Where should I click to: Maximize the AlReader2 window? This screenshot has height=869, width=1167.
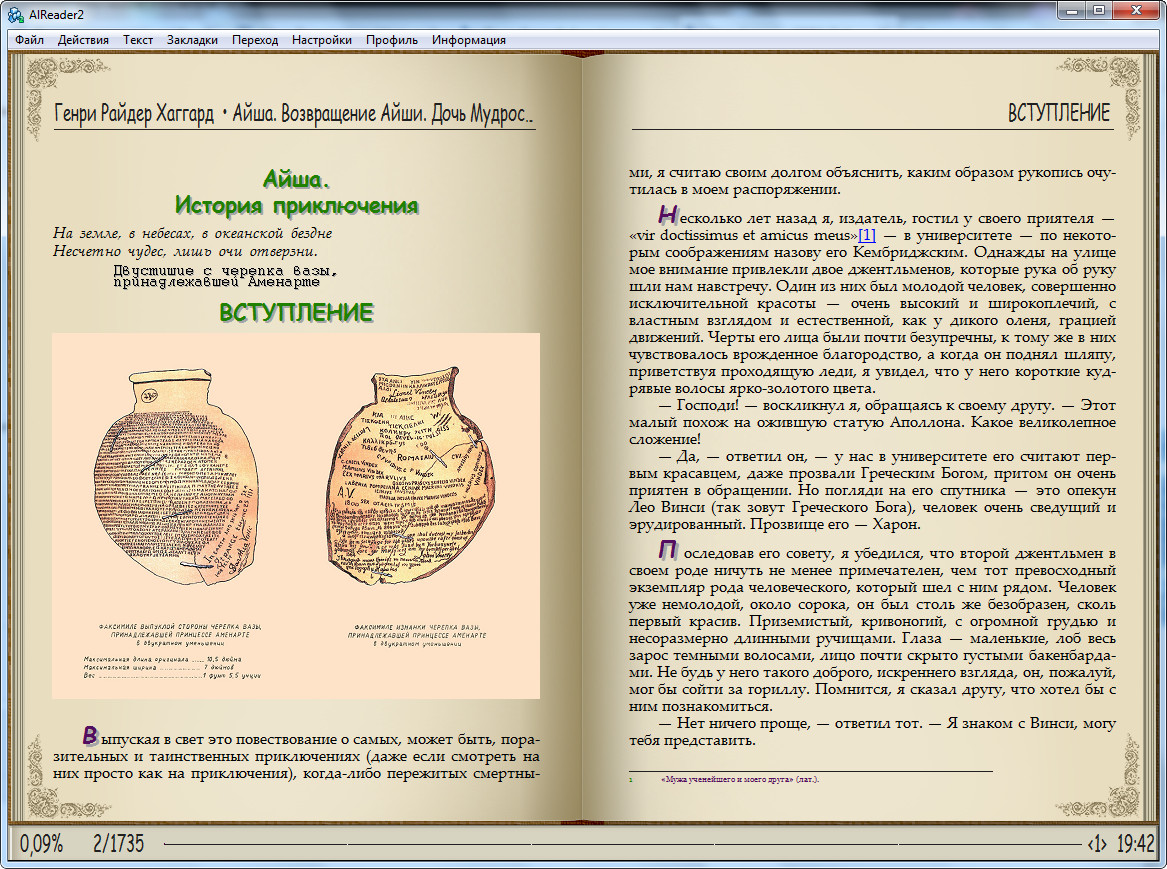coord(1099,10)
